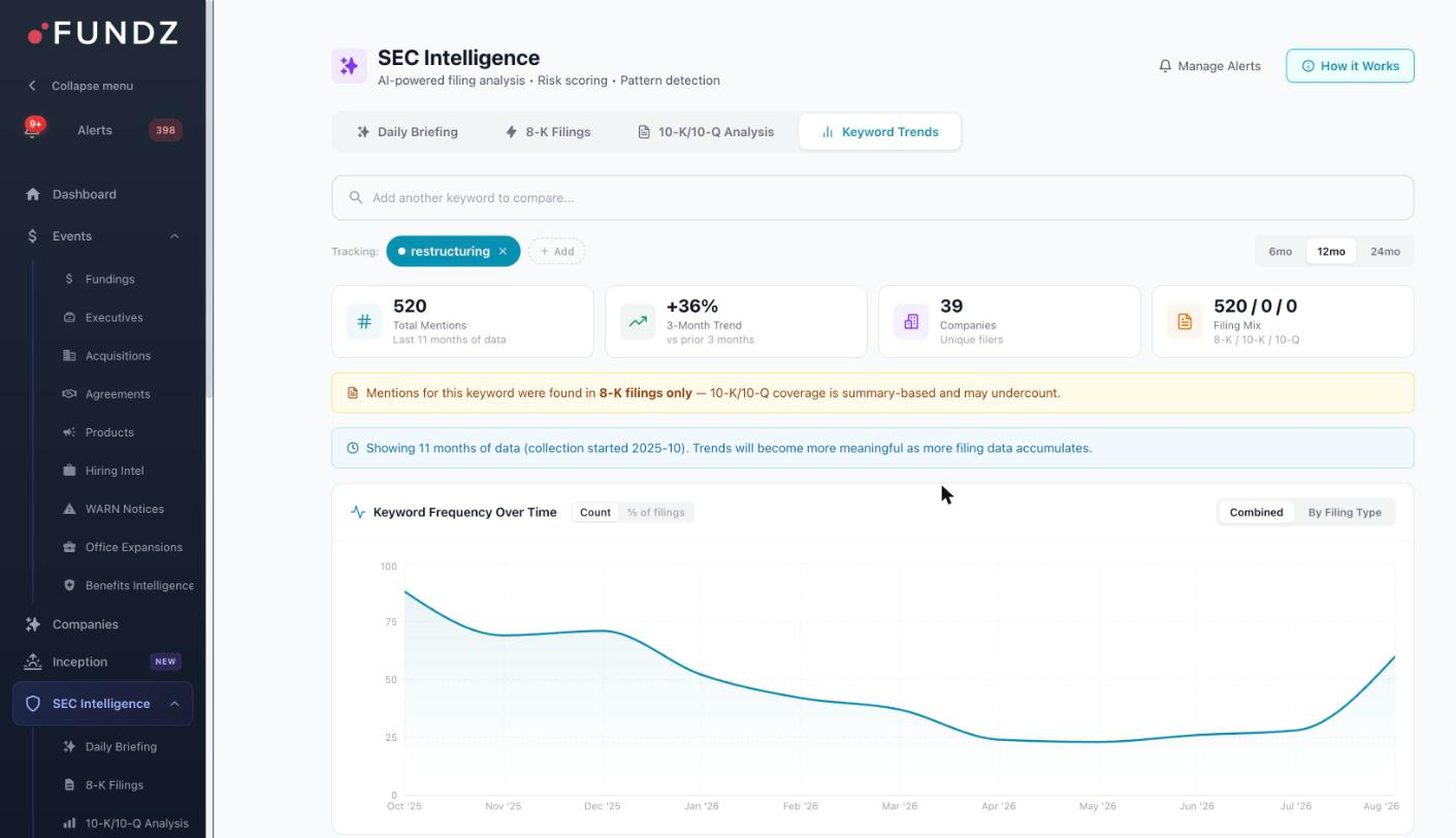Image resolution: width=1456 pixels, height=838 pixels.
Task: Select the WARN Notices warning icon
Action: (69, 509)
